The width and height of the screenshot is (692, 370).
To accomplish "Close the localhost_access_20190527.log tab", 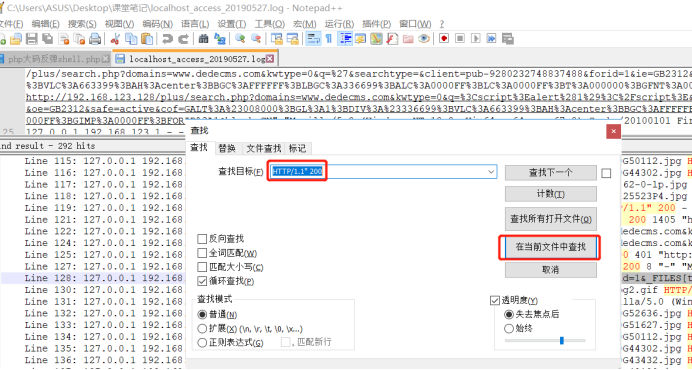I will 270,59.
